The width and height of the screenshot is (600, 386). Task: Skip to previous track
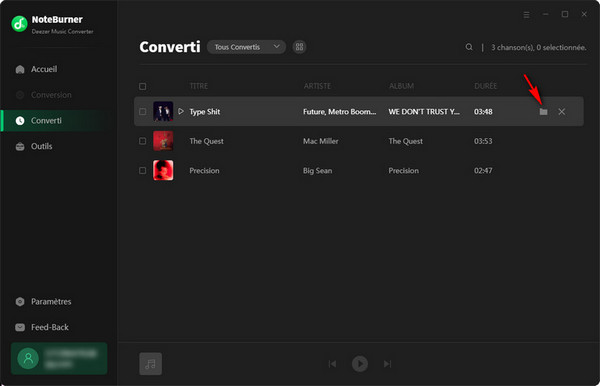[x=332, y=364]
